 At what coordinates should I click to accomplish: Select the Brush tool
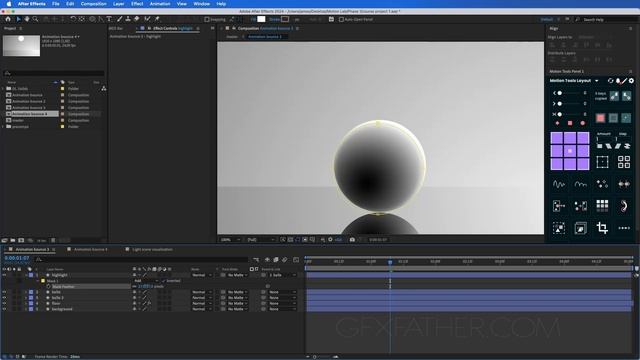point(120,19)
